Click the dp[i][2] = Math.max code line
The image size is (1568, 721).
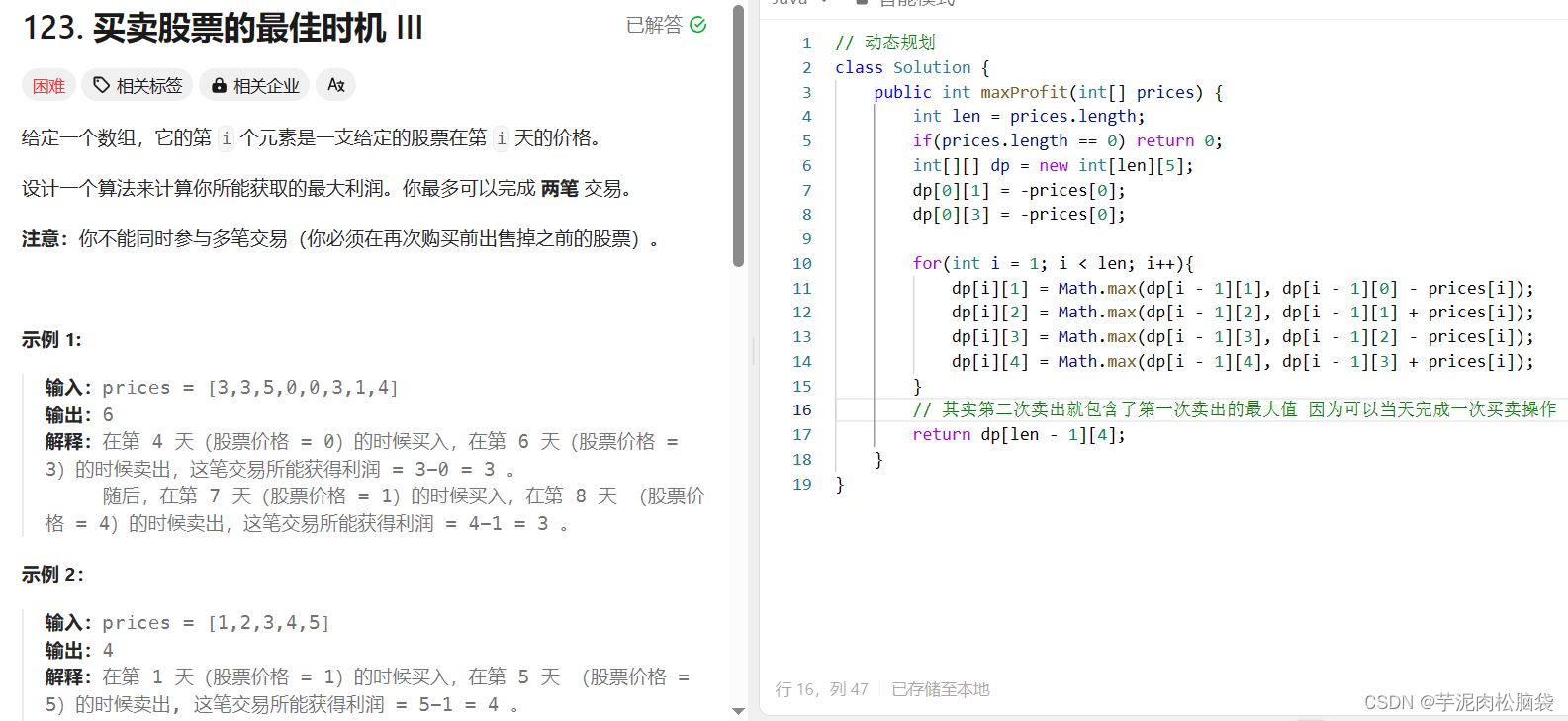1243,312
